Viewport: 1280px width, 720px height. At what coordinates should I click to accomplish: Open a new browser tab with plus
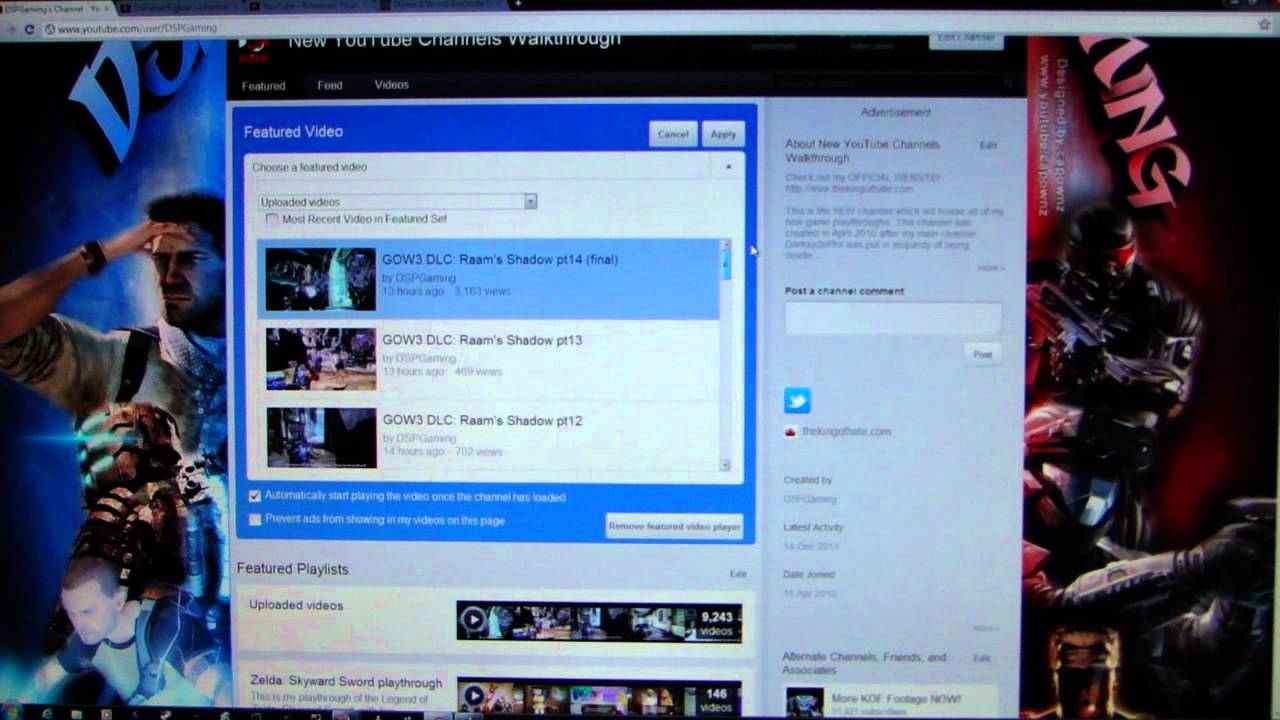[517, 4]
